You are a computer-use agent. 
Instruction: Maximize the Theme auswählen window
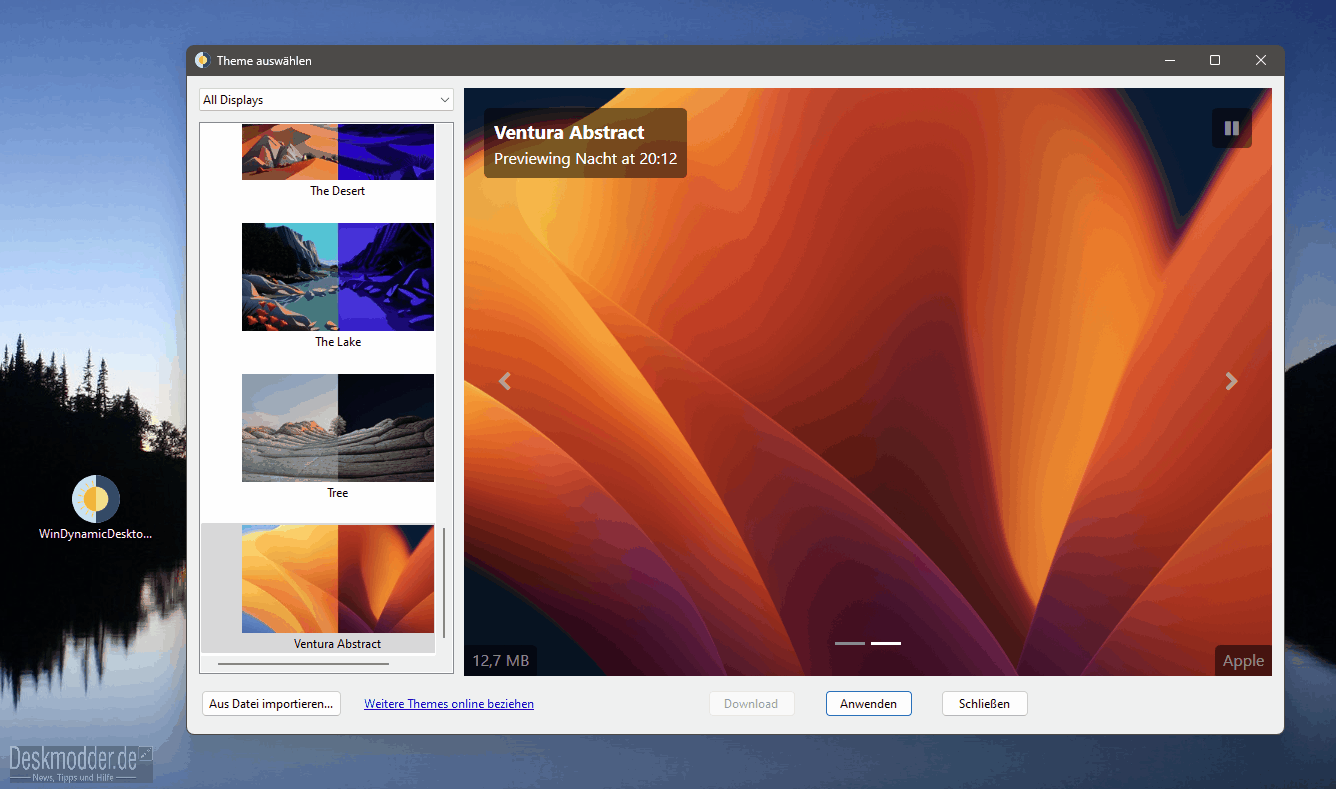1215,60
